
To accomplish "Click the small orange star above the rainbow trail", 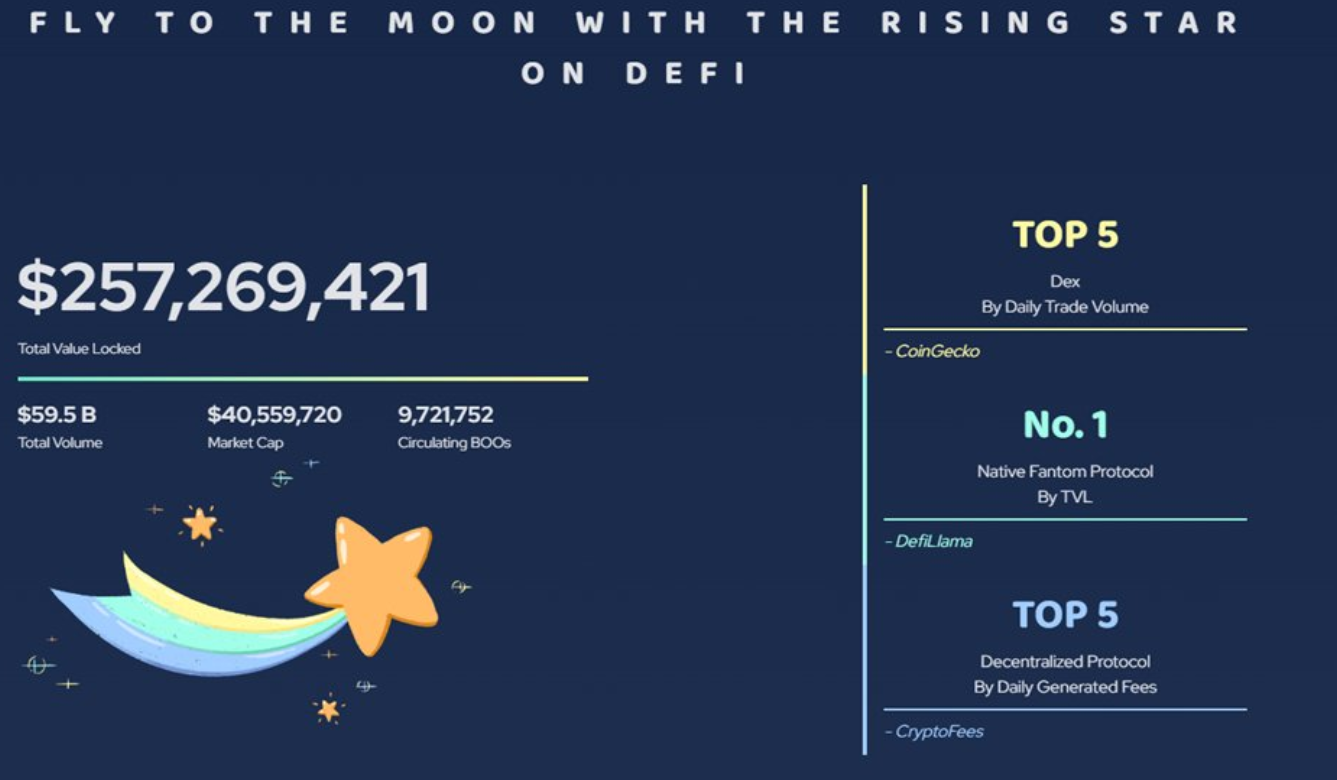I will coord(200,523).
